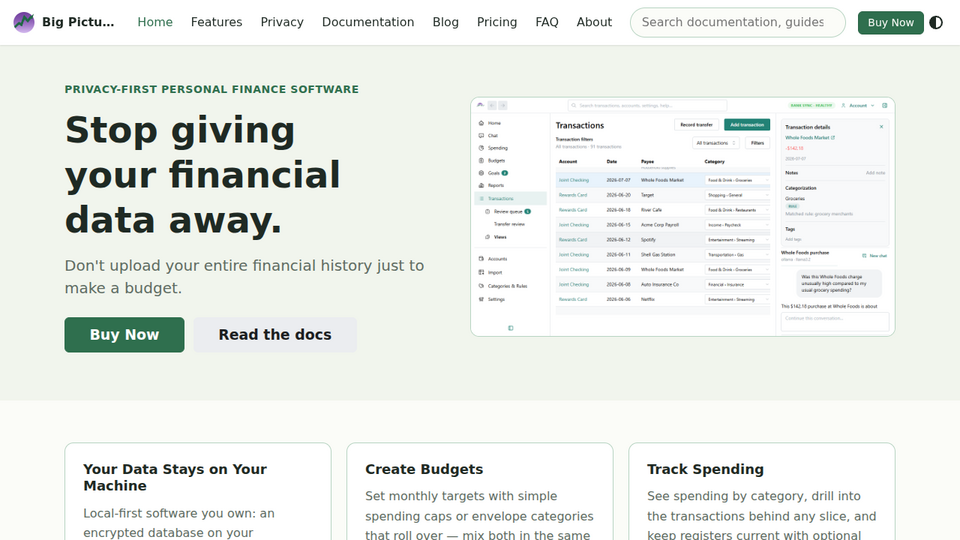Click 'PRIVACY-FIRST PERSONAL FINANCE SOFTWARE' tagline

click(x=212, y=89)
